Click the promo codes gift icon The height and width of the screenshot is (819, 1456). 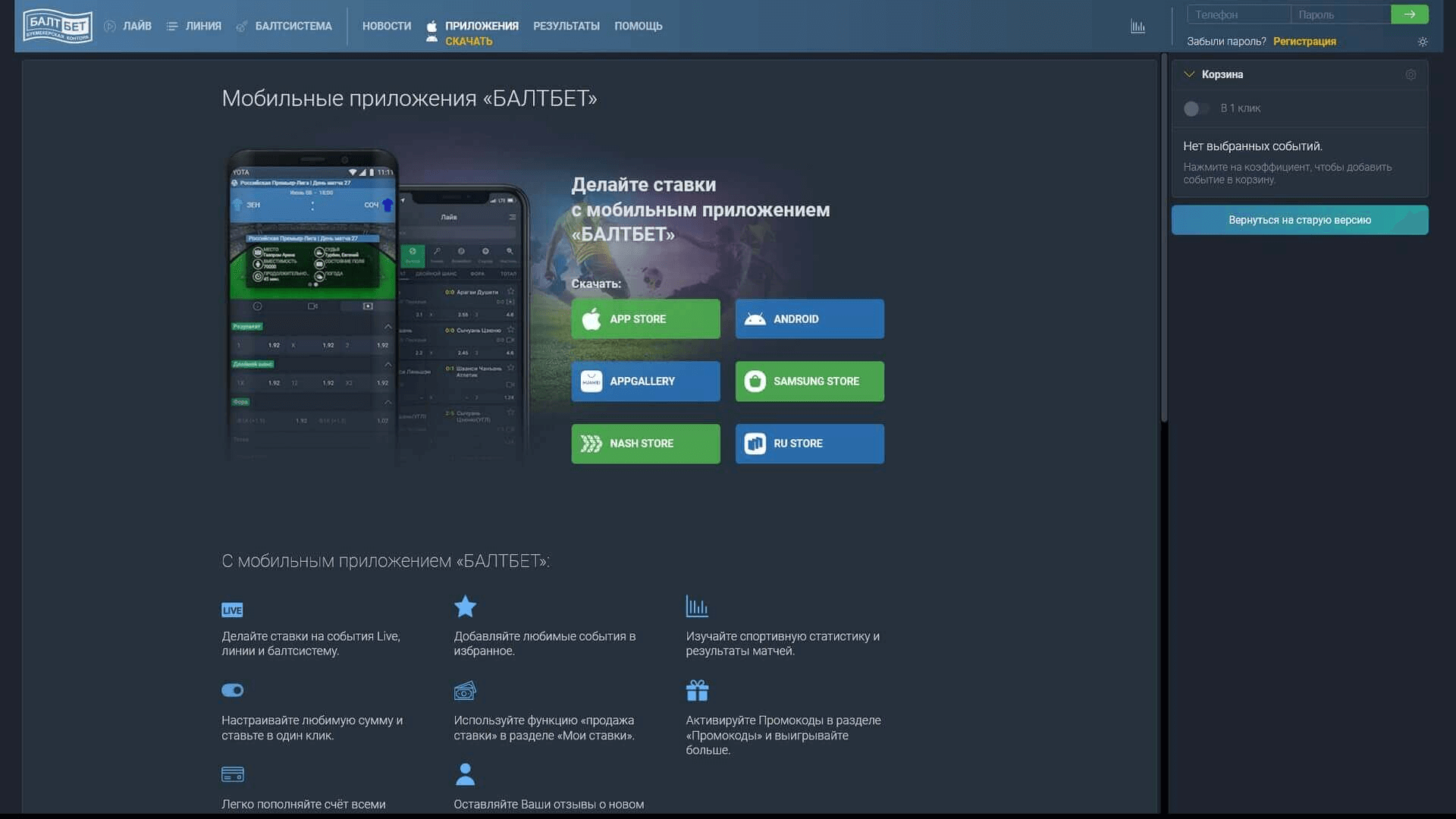pyautogui.click(x=697, y=690)
